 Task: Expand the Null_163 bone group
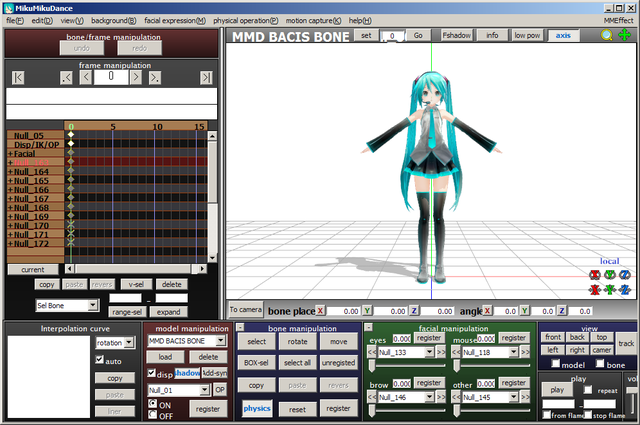(10, 162)
